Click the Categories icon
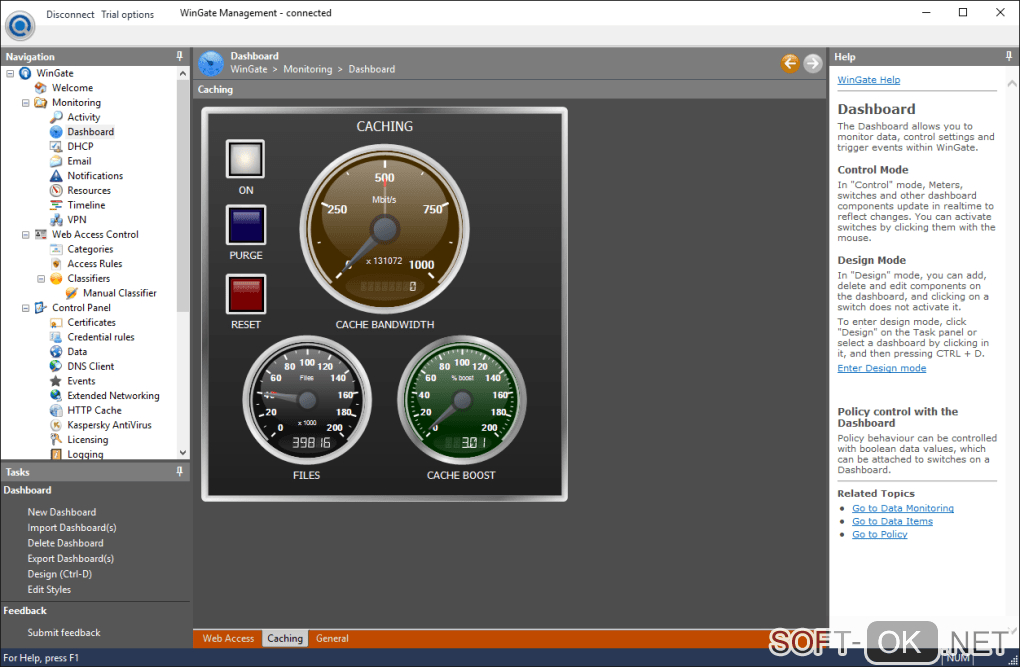1020x667 pixels. tap(57, 249)
